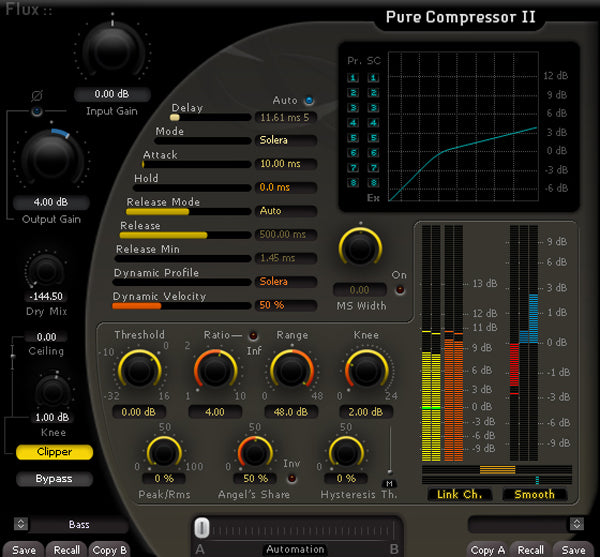Click the Input Gain knob
The height and width of the screenshot is (557, 600).
point(110,48)
